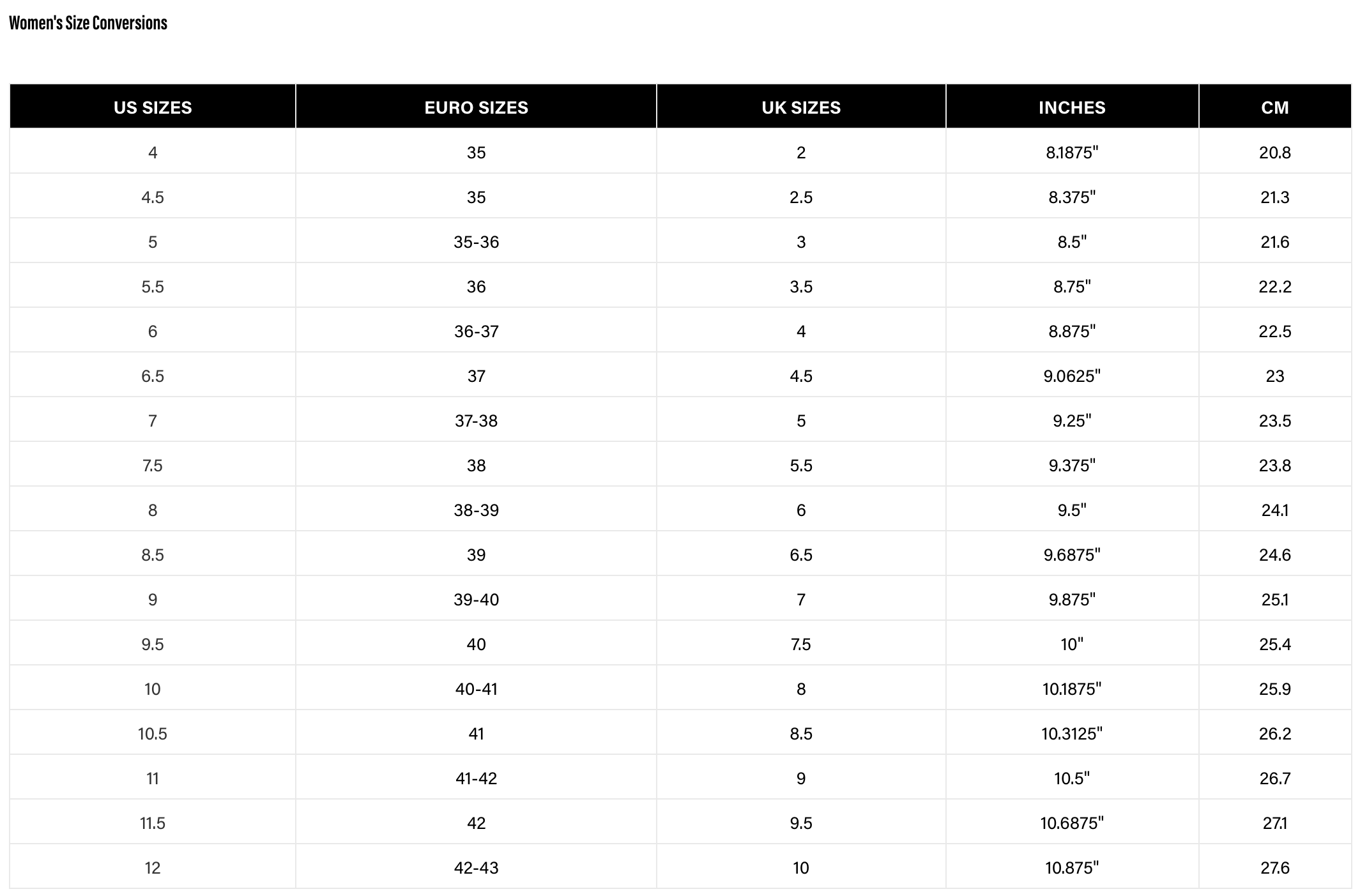Select the EURO SIZES column header
The image size is (1360, 896).
(x=476, y=107)
